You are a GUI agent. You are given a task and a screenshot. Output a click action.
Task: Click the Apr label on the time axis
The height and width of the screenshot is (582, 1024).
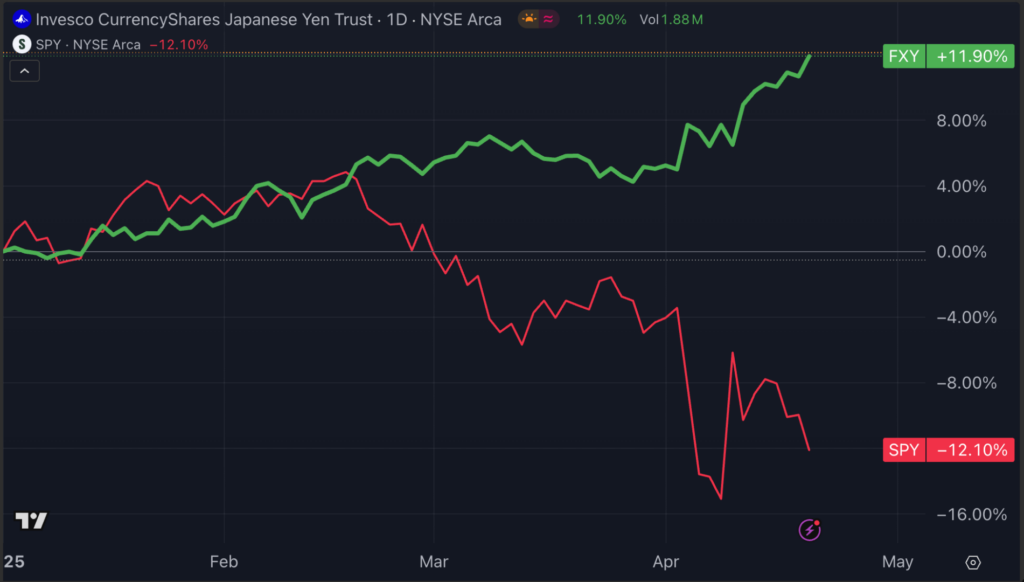tap(666, 562)
